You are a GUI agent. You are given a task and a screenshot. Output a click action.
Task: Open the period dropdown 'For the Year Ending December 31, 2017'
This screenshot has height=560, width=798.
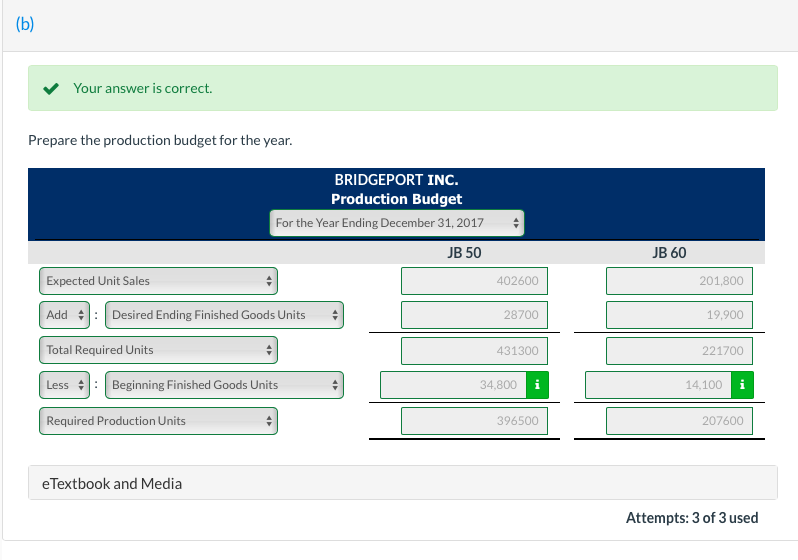[x=396, y=223]
